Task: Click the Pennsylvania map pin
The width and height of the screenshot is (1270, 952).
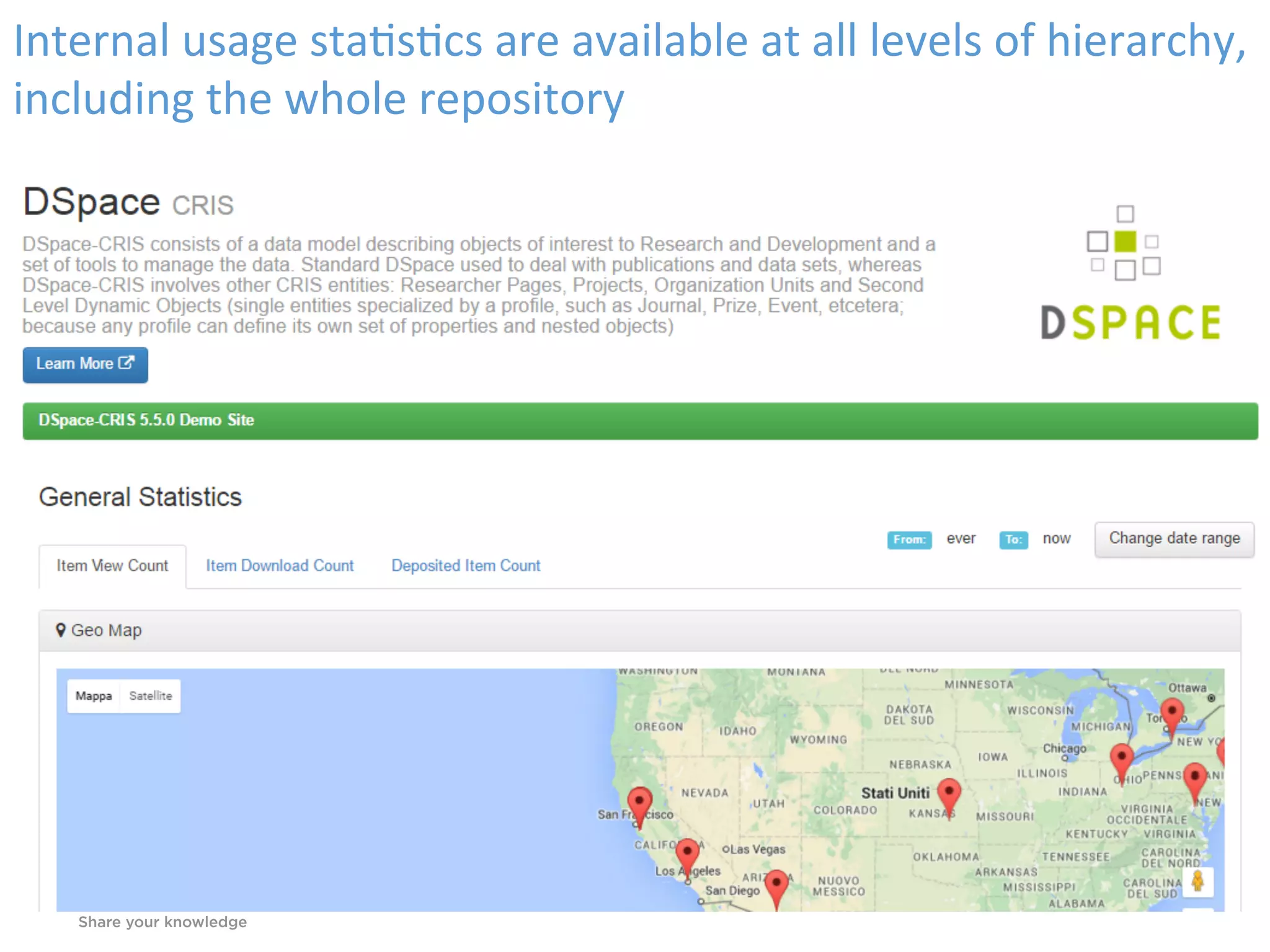Action: click(1195, 783)
